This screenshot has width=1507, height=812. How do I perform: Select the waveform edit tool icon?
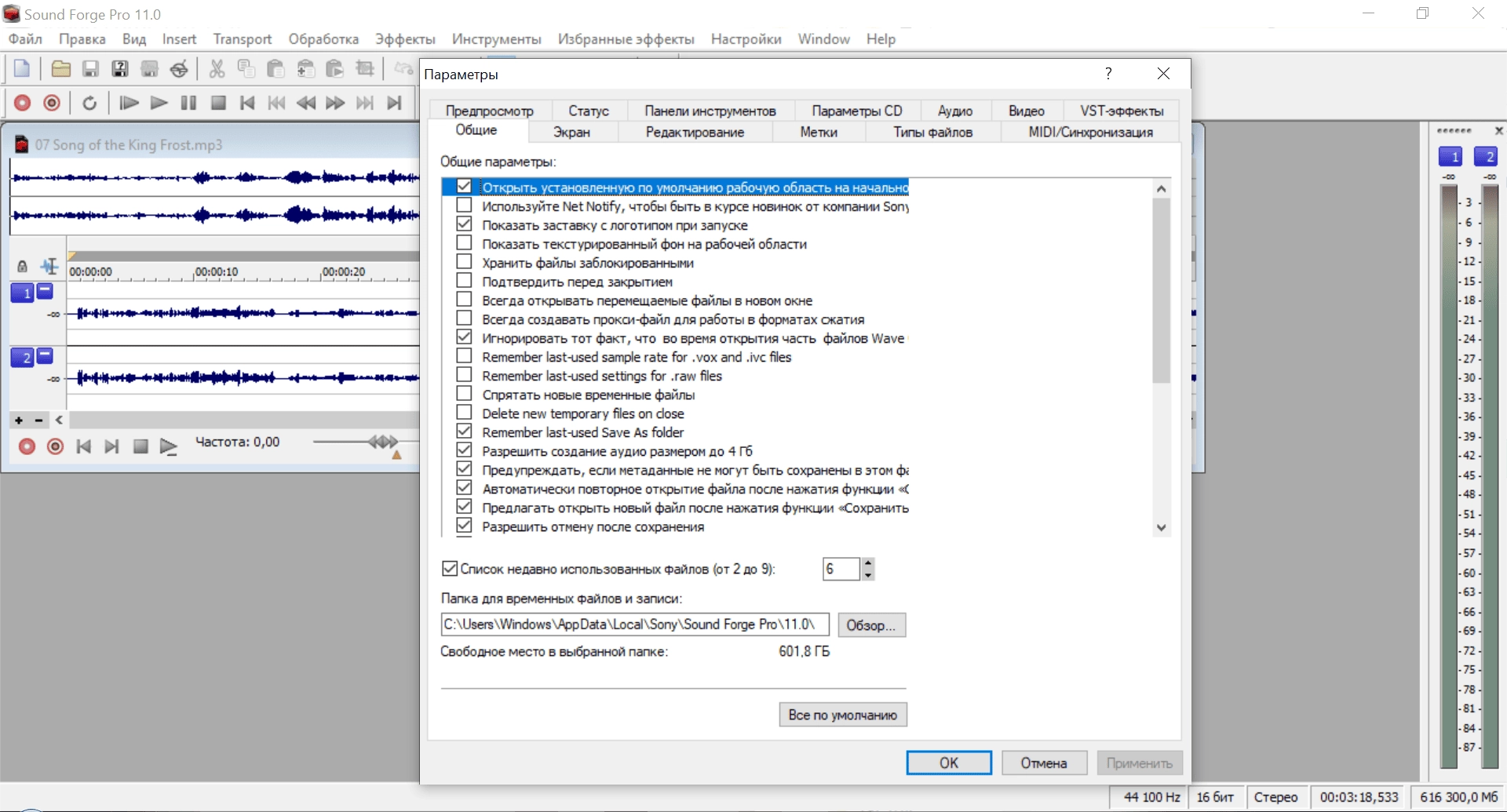(49, 266)
